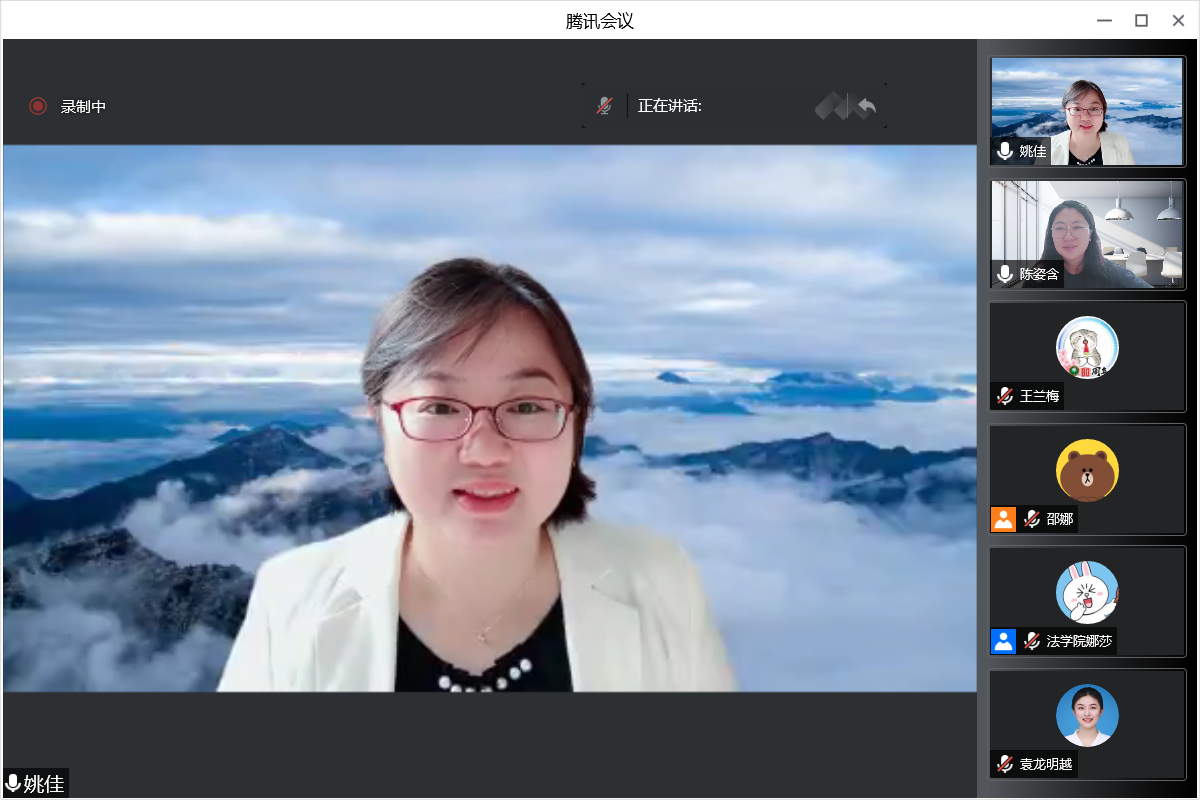
Task: Click the main video of 姚佳
Action: (489, 418)
